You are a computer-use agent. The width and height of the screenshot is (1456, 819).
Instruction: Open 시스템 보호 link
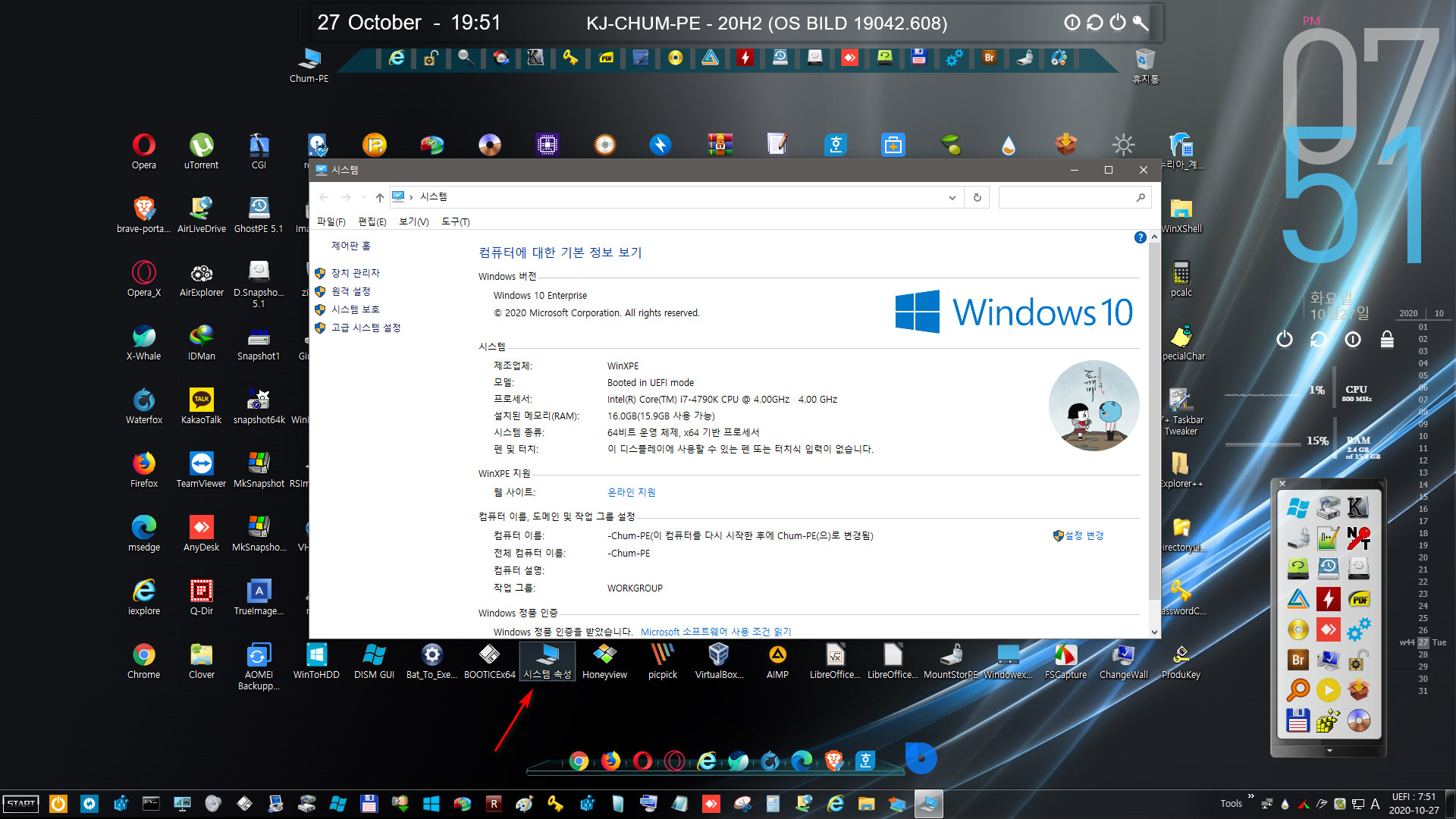355,309
